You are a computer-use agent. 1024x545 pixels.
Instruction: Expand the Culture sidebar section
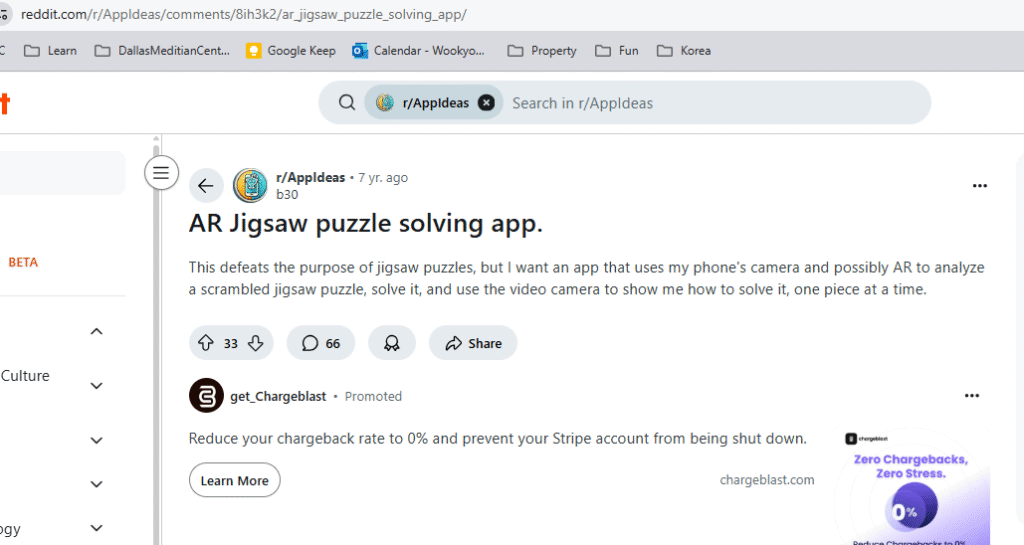click(97, 385)
